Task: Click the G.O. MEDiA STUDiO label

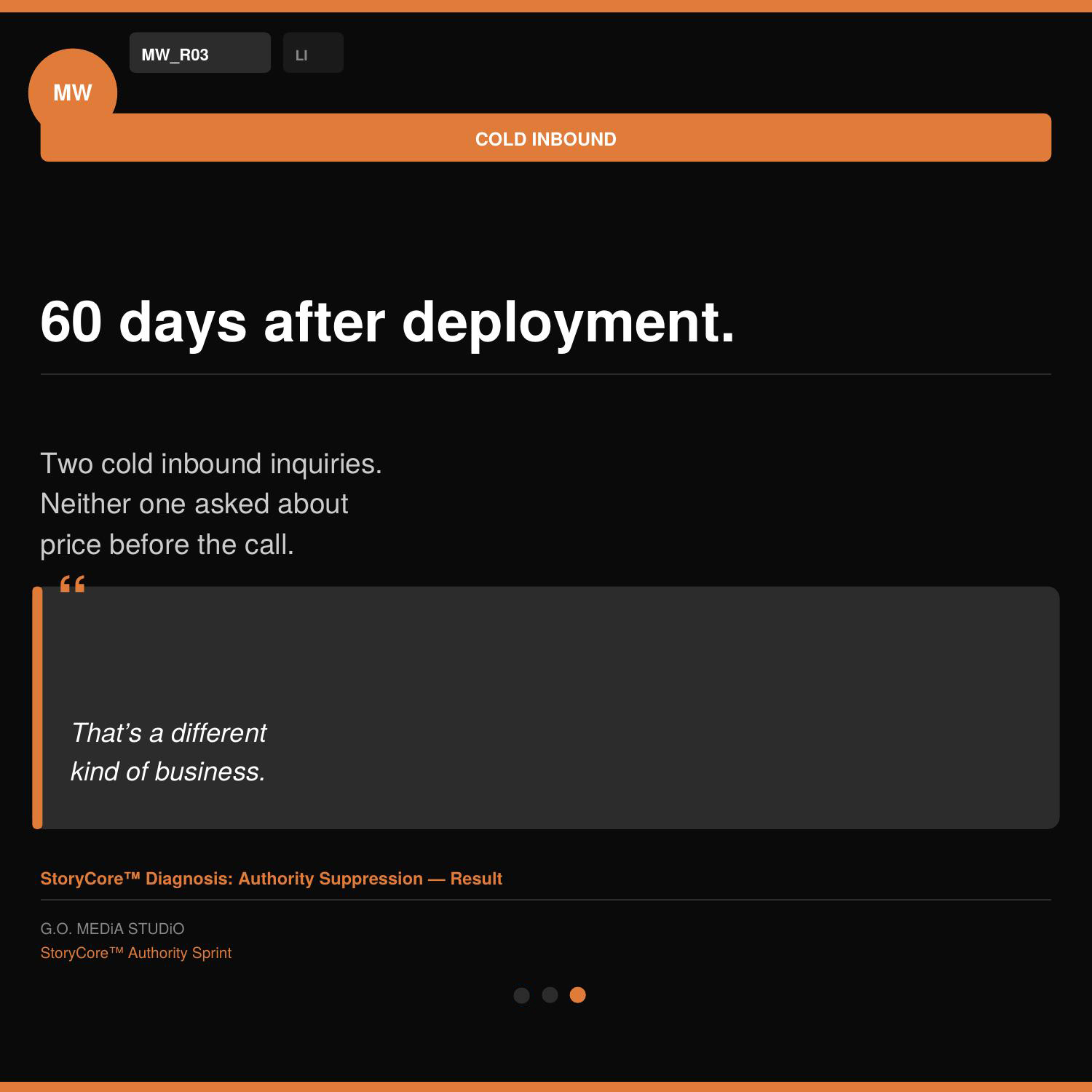Action: tap(112, 929)
